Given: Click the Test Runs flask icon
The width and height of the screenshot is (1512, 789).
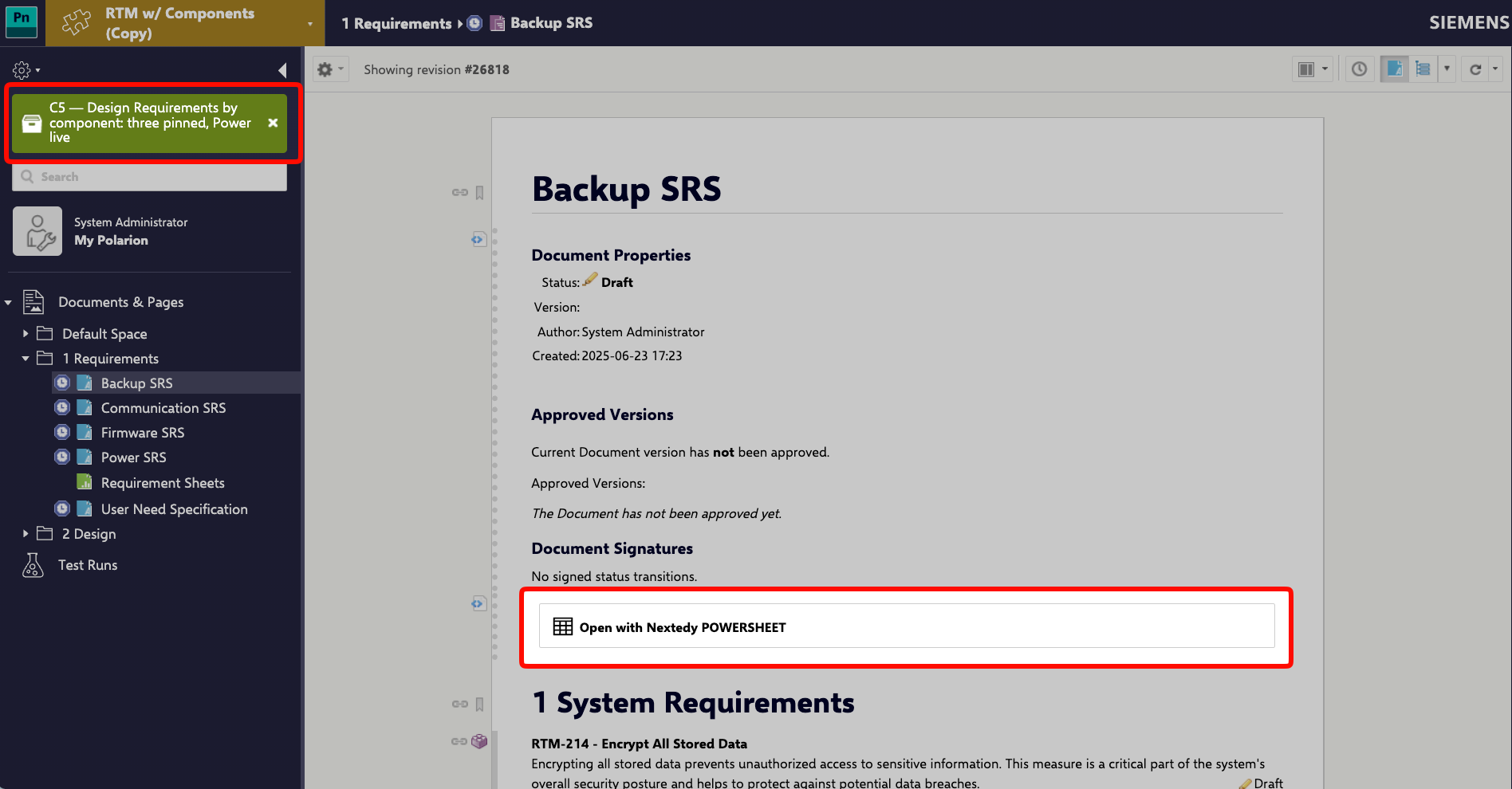Looking at the screenshot, I should coord(33,565).
